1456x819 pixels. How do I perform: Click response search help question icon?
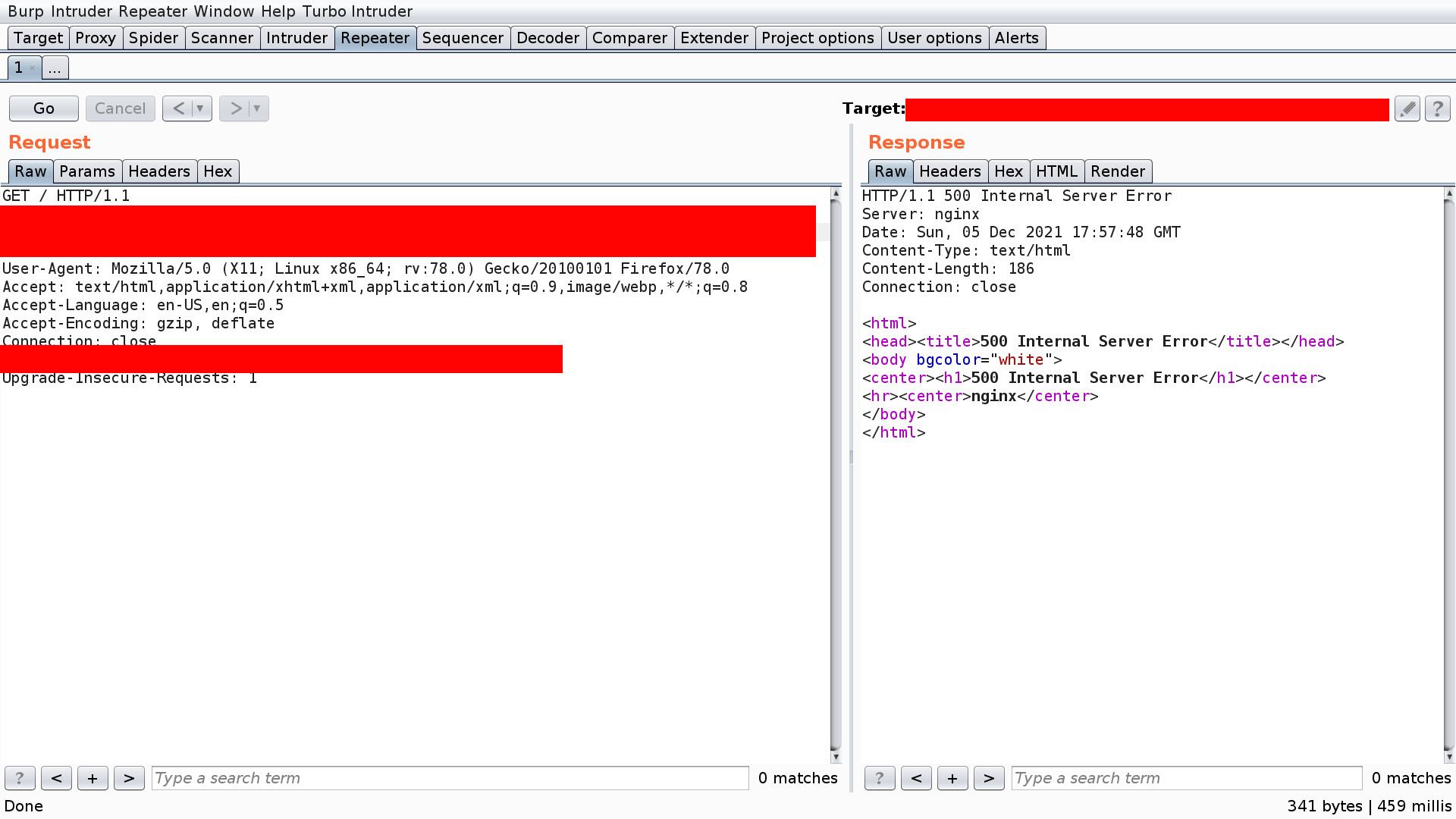[x=880, y=778]
